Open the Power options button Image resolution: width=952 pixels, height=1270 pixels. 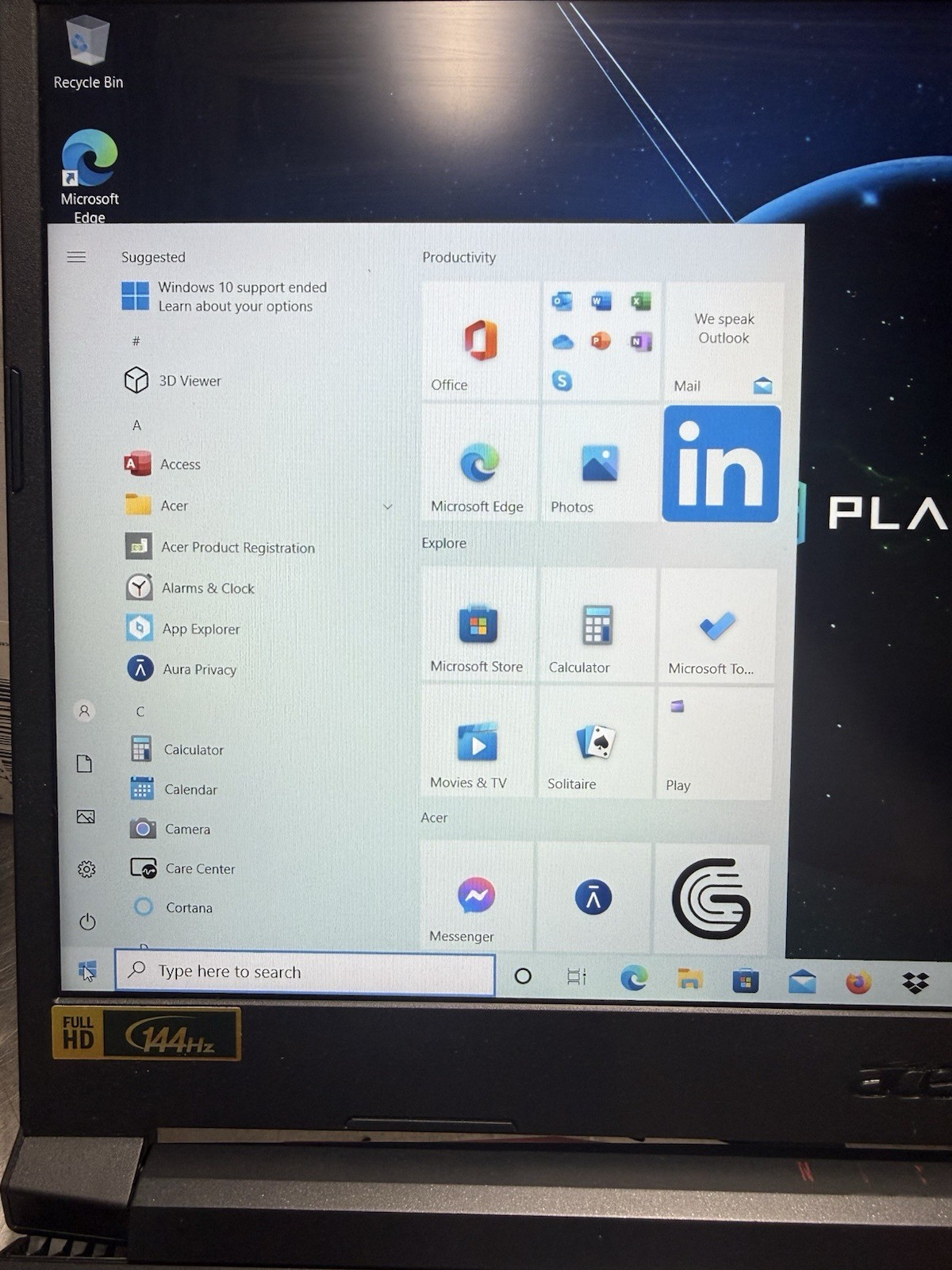(x=87, y=922)
